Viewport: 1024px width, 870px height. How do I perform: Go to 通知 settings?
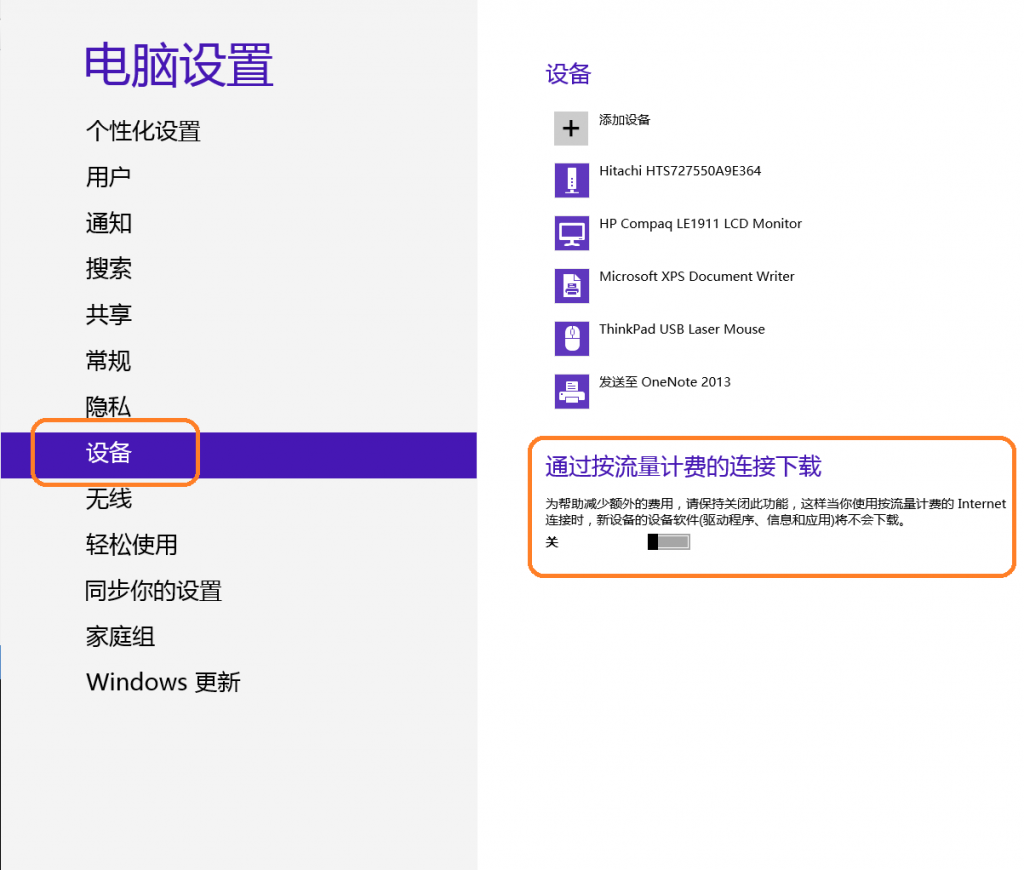pos(108,223)
